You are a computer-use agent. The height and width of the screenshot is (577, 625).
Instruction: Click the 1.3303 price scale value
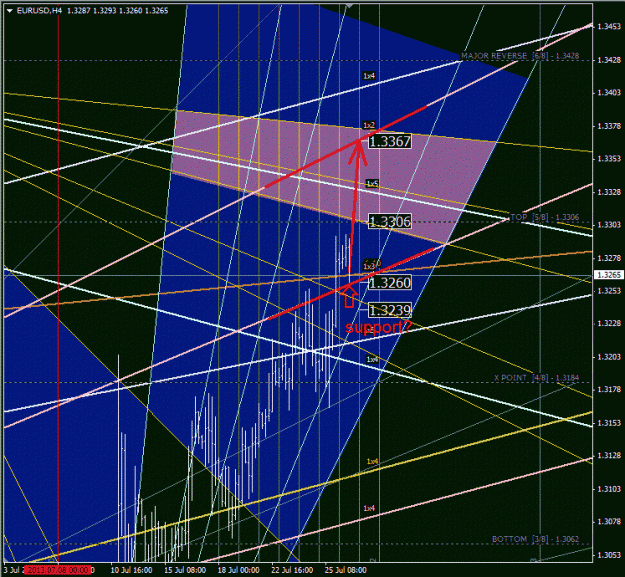(x=609, y=225)
